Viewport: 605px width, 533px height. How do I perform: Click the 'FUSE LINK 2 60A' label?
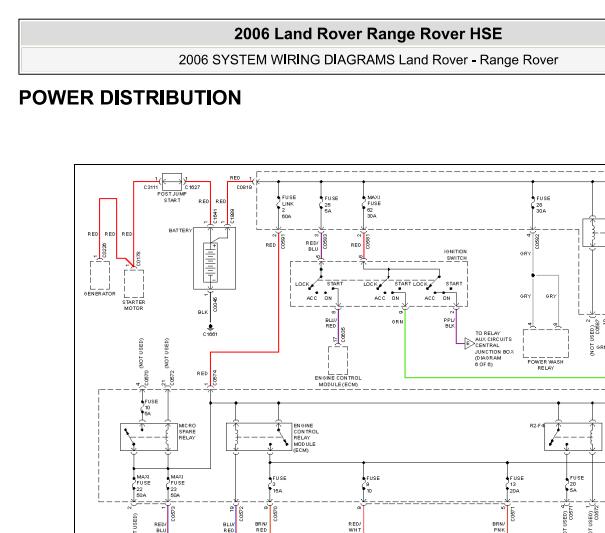[x=289, y=207]
